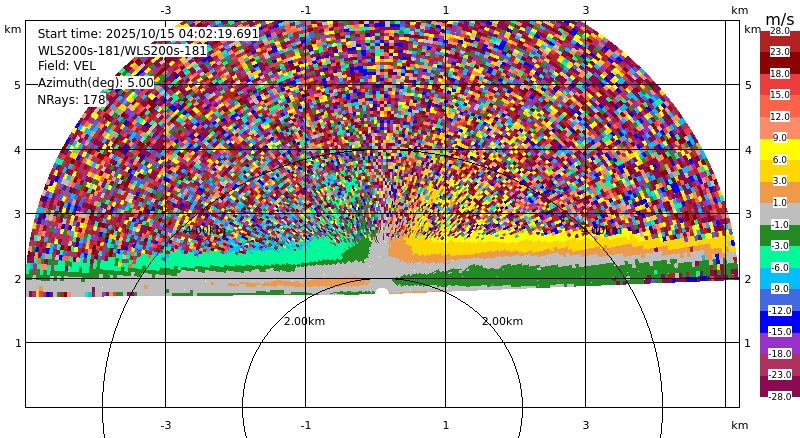The height and width of the screenshot is (438, 800).
Task: Click the -12.0 colorbar label
Action: [x=780, y=310]
